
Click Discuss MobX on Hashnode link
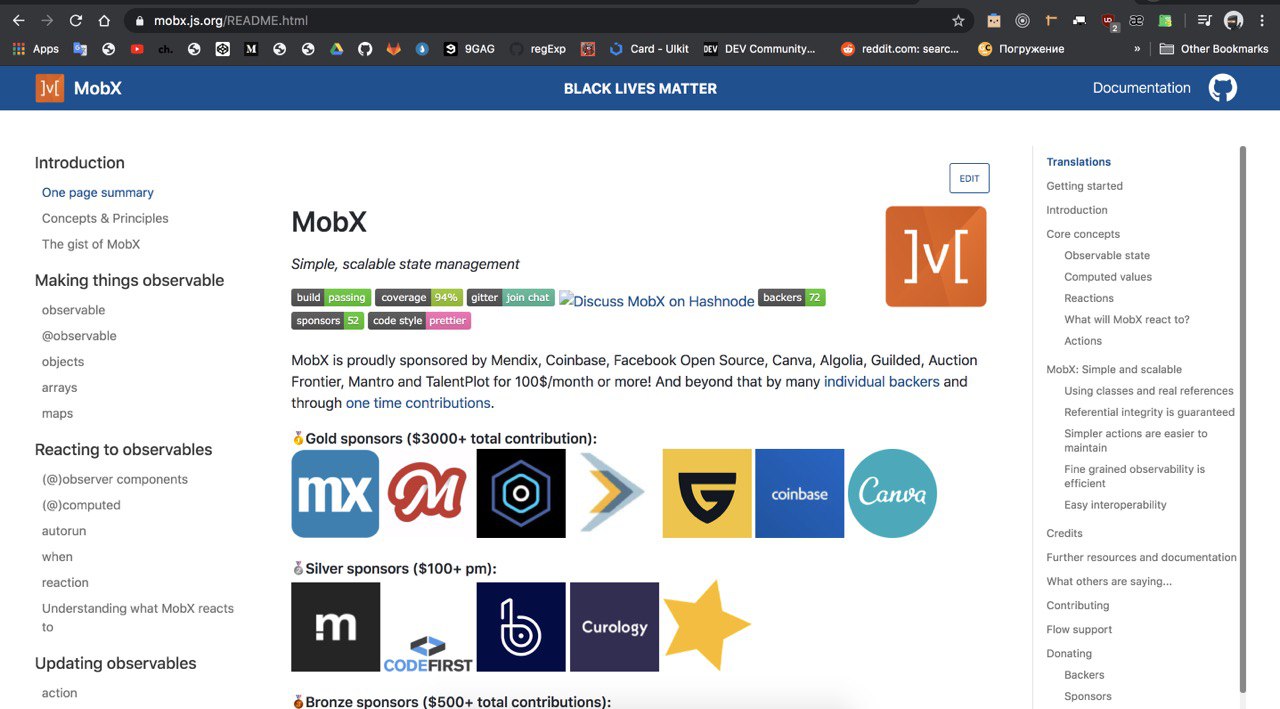(657, 301)
